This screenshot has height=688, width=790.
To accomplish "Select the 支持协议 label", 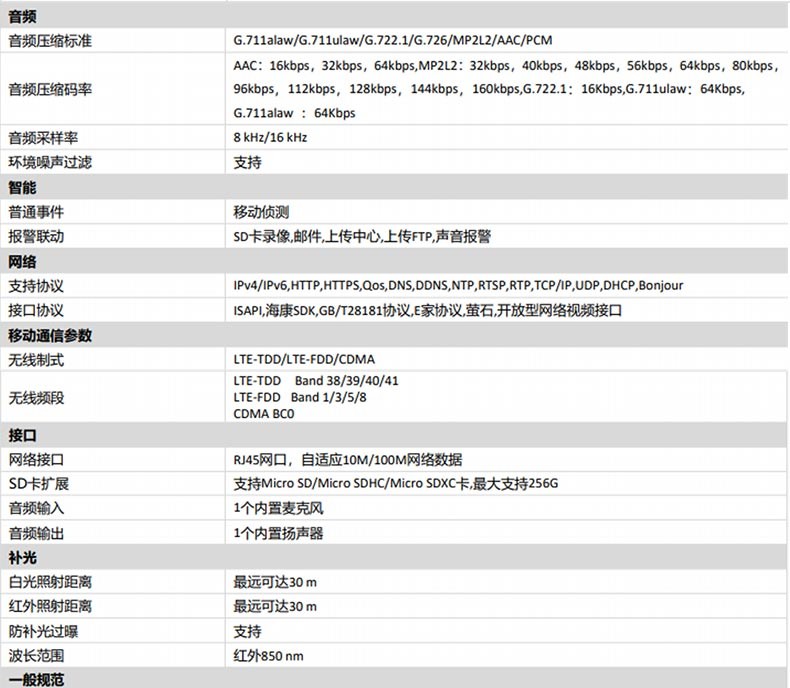I will 36,286.
